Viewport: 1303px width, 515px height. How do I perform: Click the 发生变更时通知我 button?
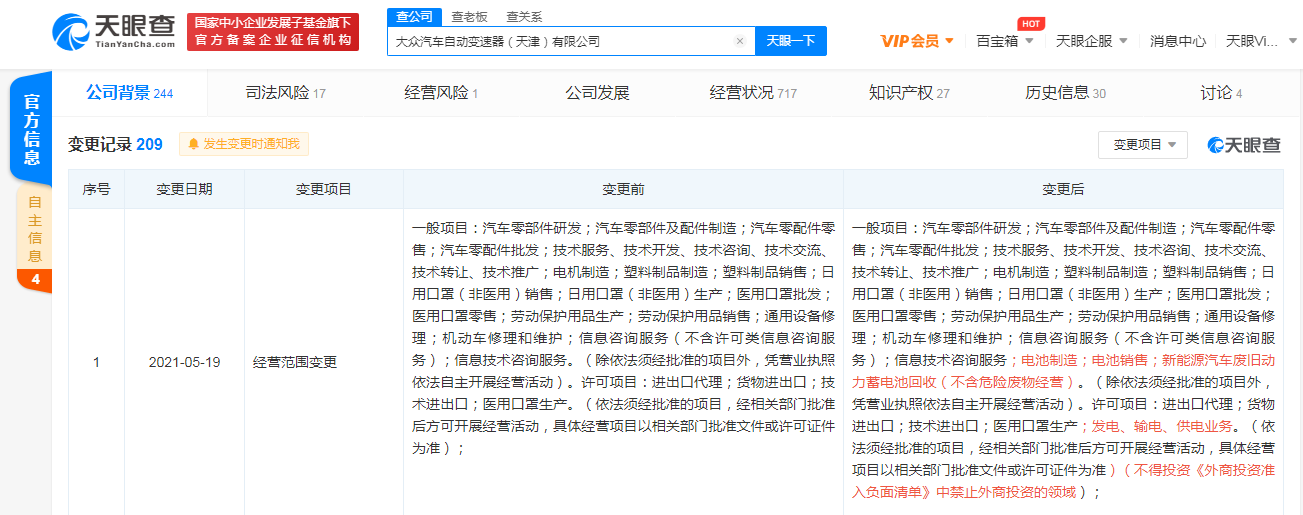point(244,144)
